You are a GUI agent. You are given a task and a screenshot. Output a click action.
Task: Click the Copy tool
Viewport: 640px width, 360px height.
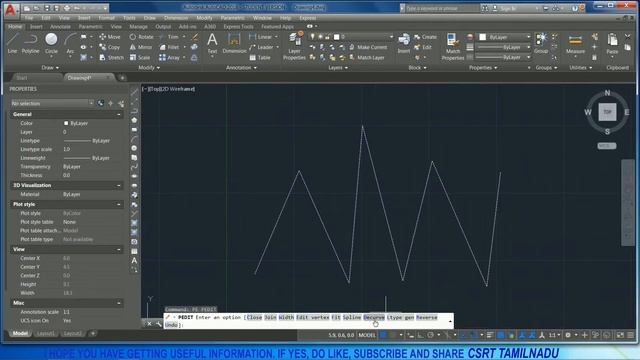pos(110,47)
